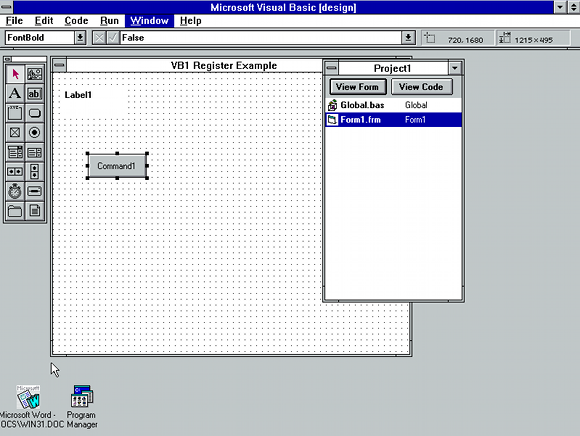This screenshot has height=436, width=580.
Task: Open the Code menu
Action: (x=76, y=21)
